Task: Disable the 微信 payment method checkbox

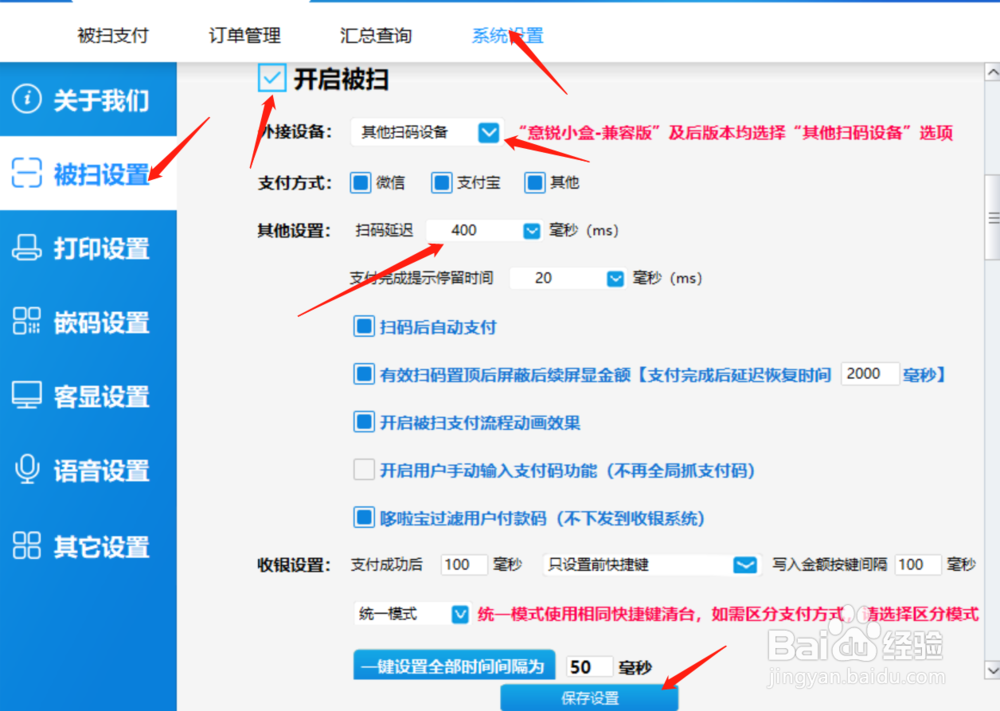Action: 363,182
